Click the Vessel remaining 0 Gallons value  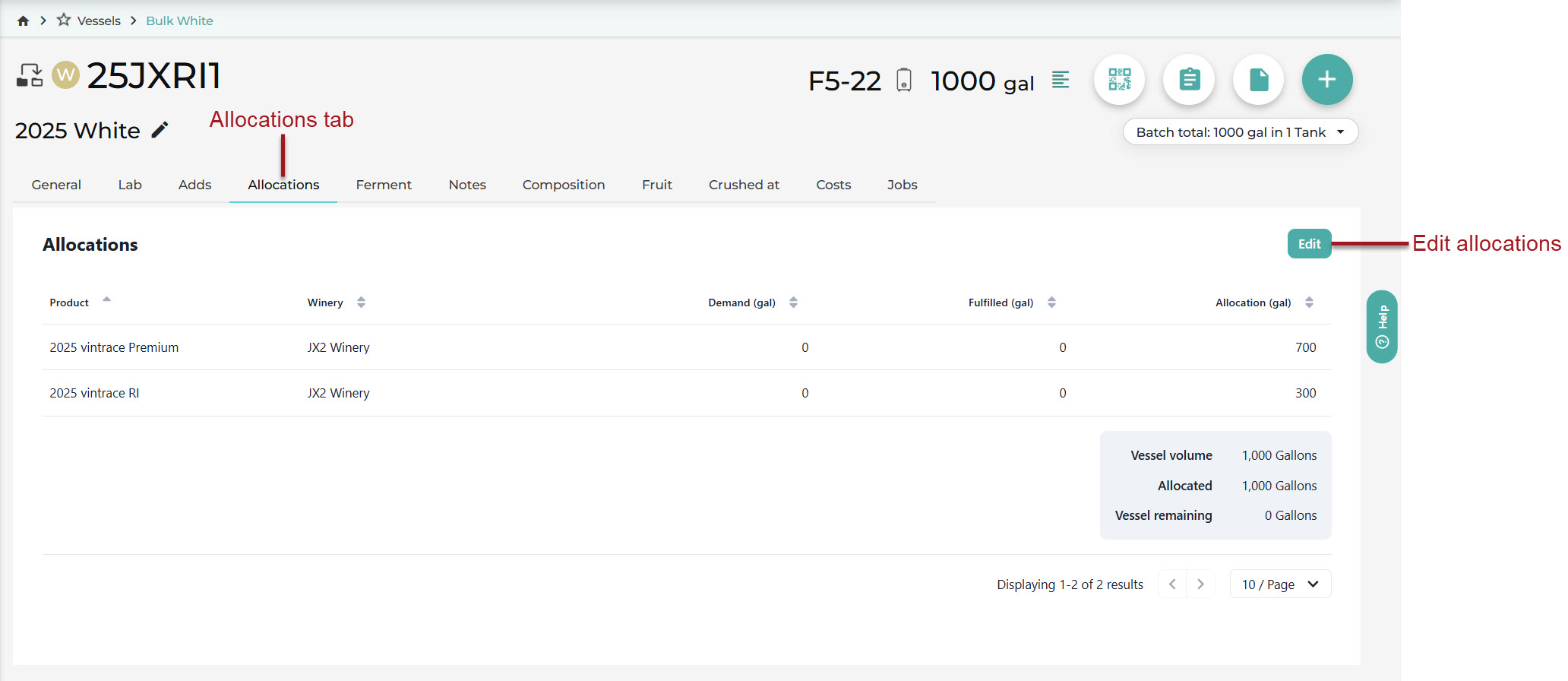click(1291, 515)
